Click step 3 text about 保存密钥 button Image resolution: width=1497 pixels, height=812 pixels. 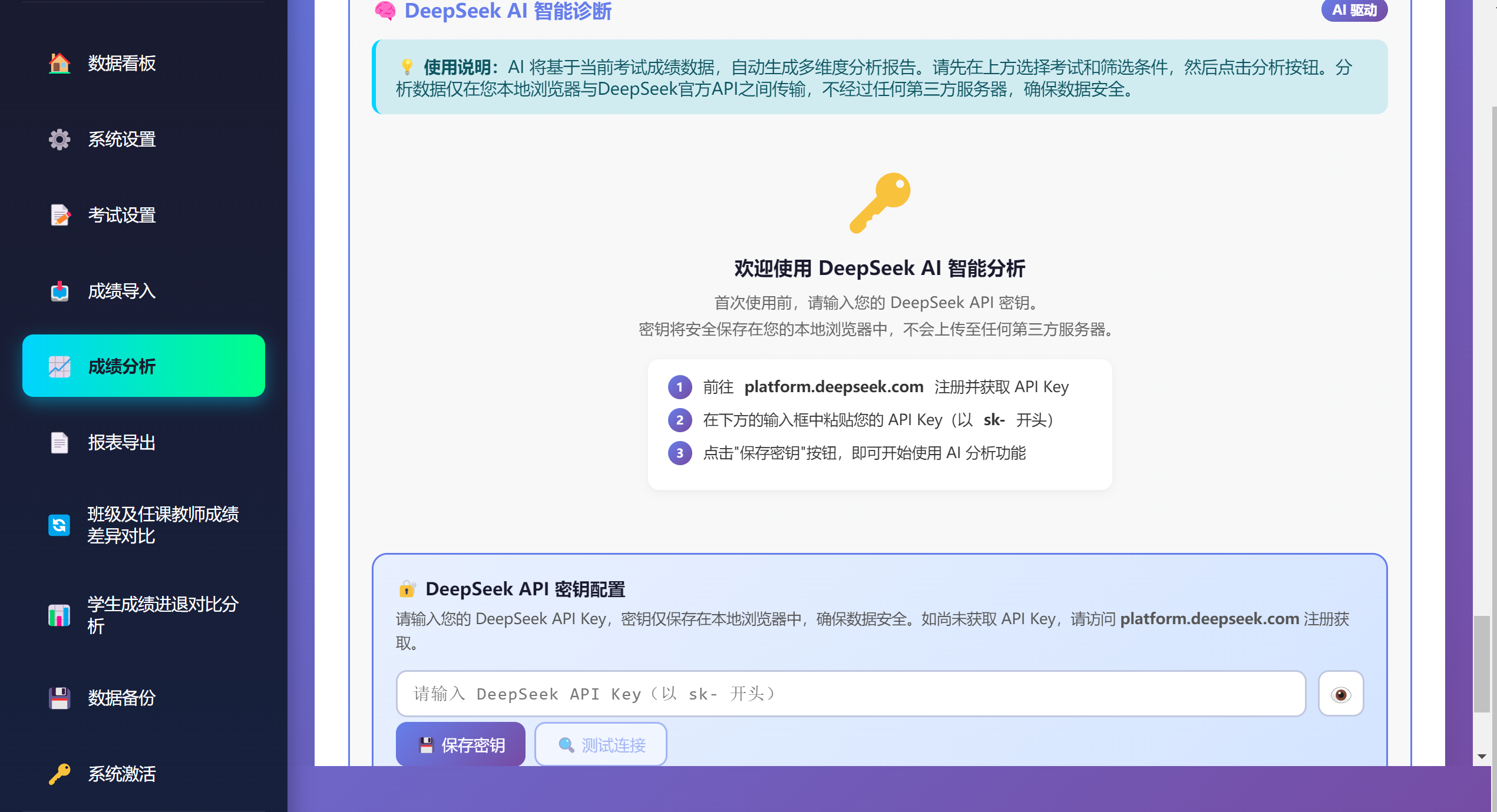[864, 453]
